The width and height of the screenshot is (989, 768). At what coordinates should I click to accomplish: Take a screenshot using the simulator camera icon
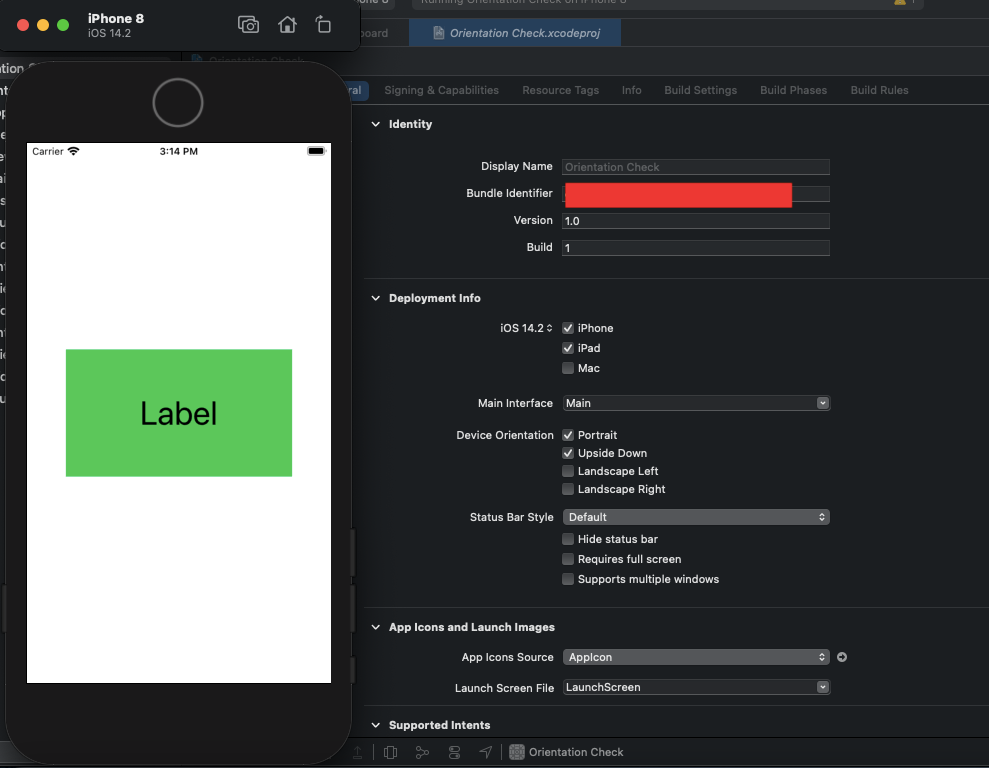tap(248, 25)
